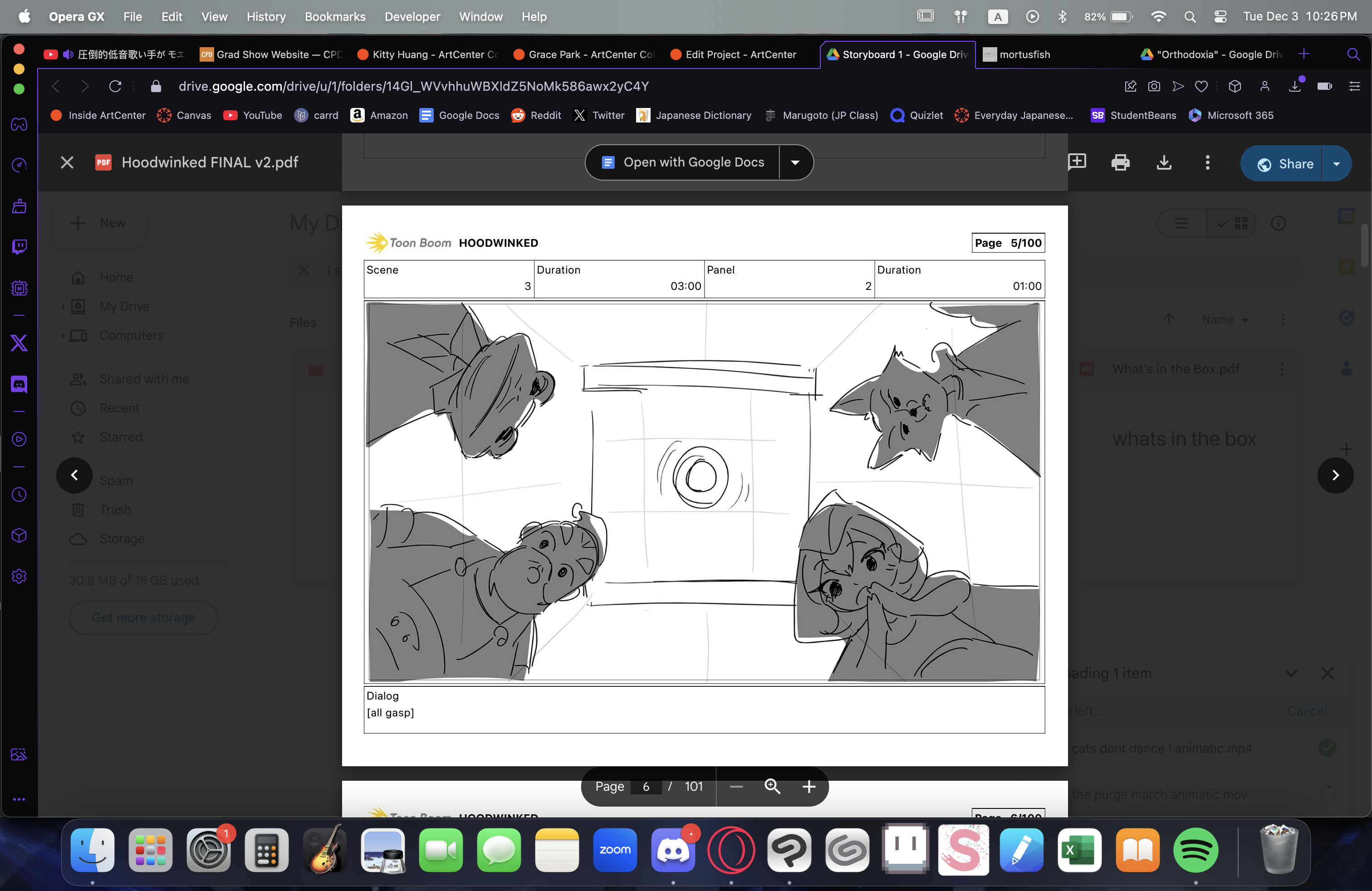Switch to the mortusfish tab
This screenshot has height=891, width=1372.
click(x=1024, y=54)
